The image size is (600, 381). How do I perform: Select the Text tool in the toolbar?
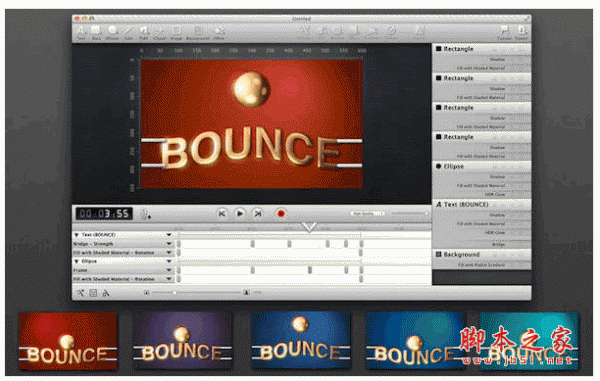(x=81, y=32)
